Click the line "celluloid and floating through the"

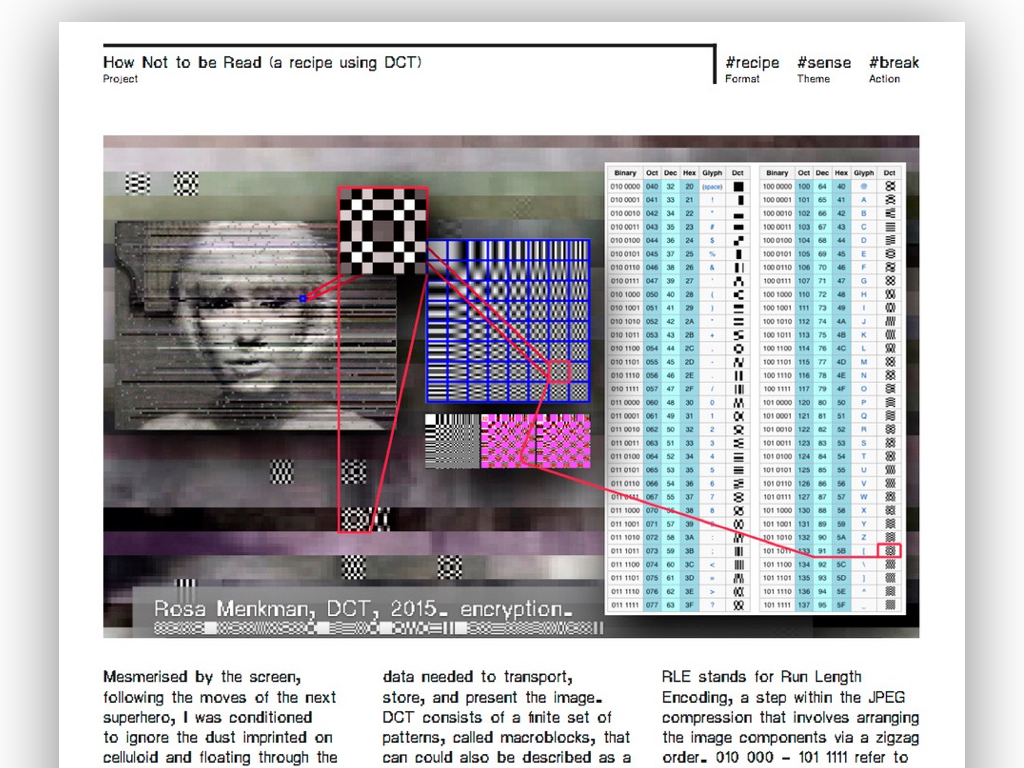pyautogui.click(x=220, y=758)
